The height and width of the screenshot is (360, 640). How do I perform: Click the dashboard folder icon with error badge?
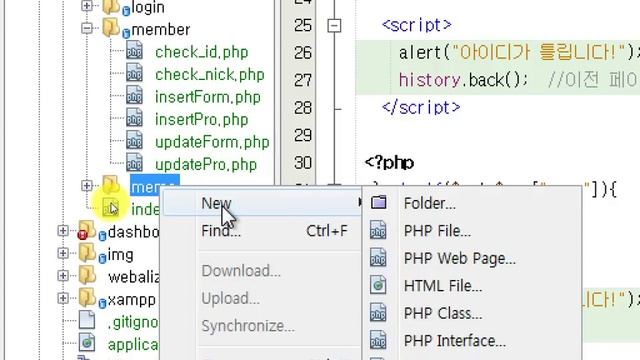click(x=86, y=230)
